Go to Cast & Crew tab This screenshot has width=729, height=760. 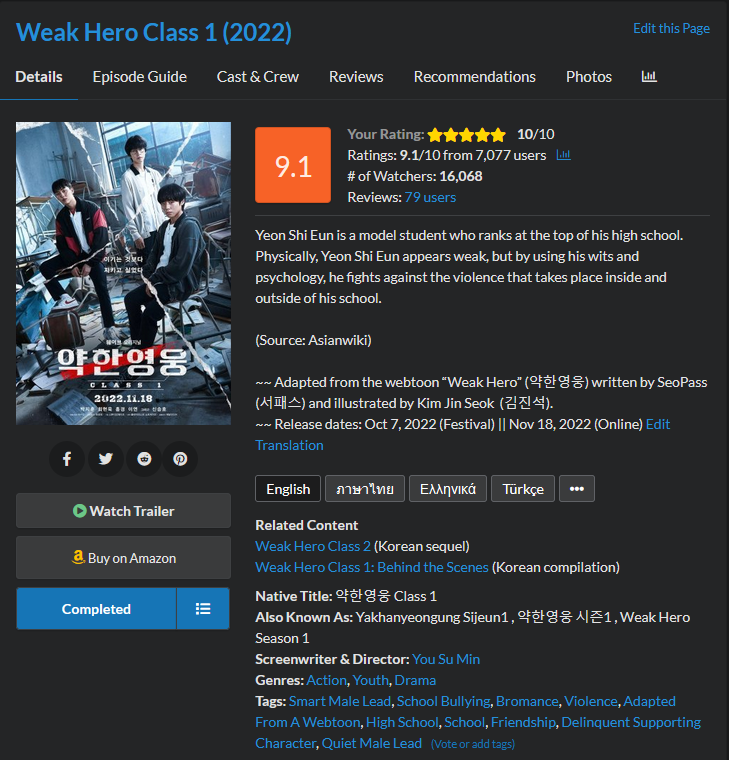258,77
